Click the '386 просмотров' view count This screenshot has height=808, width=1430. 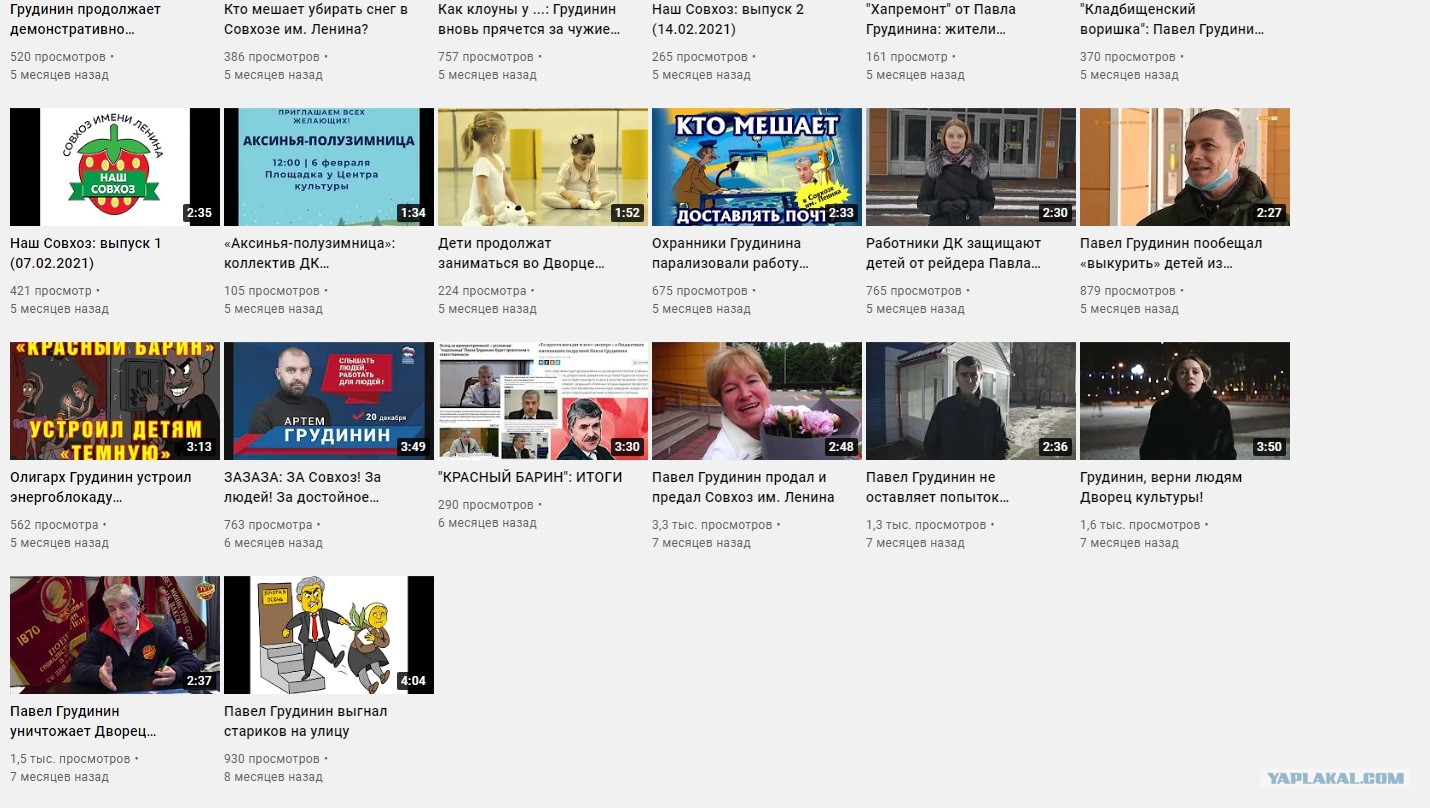tap(272, 57)
